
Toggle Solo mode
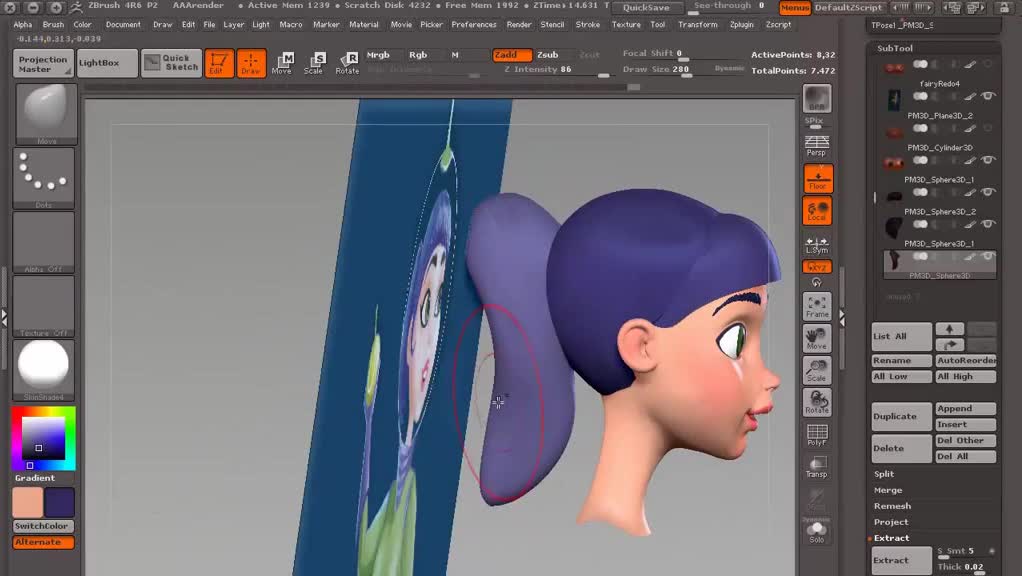tap(817, 531)
